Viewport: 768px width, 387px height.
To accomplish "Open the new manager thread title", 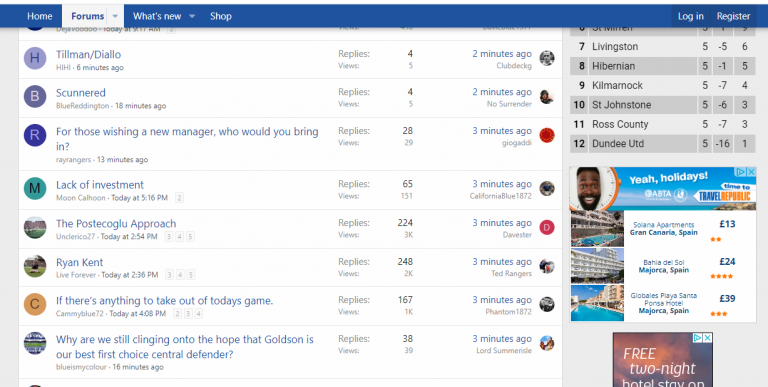I will coord(187,139).
